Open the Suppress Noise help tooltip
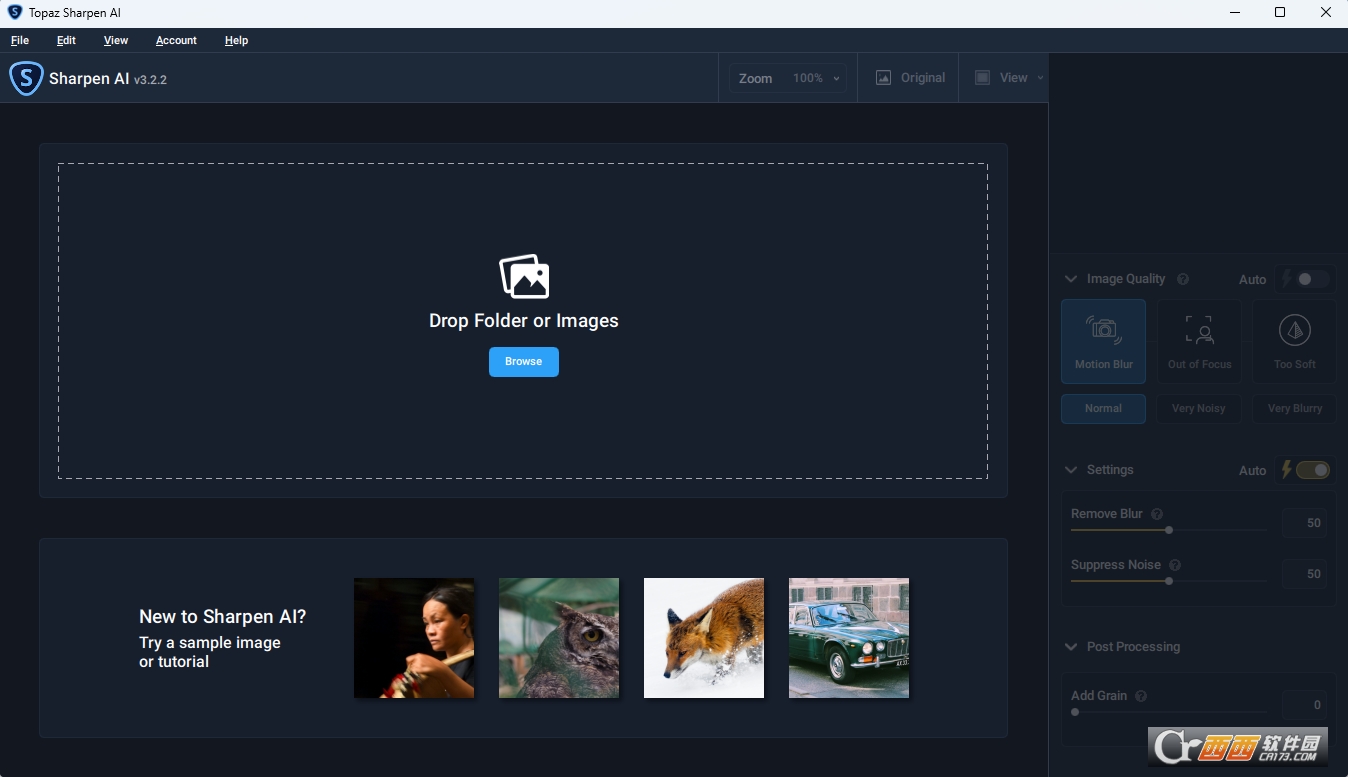The width and height of the screenshot is (1348, 777). pyautogui.click(x=1175, y=565)
